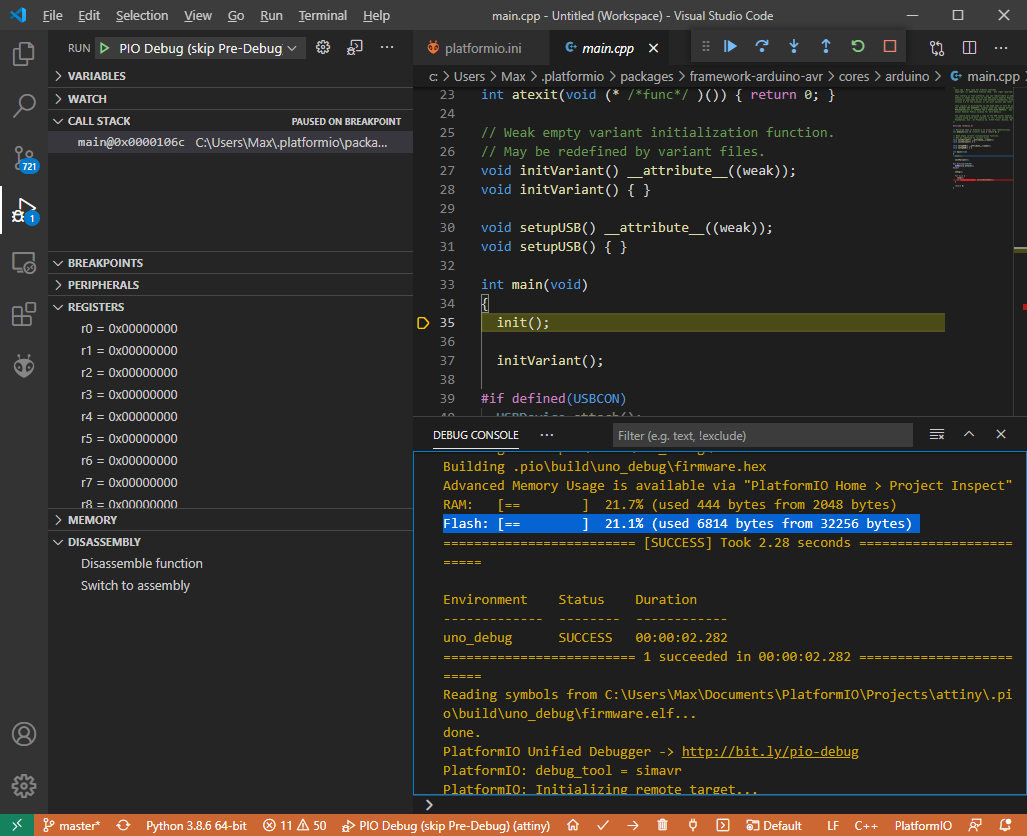Image resolution: width=1027 pixels, height=836 pixels.
Task: Open the Search view in activity bar
Action: pyautogui.click(x=24, y=105)
